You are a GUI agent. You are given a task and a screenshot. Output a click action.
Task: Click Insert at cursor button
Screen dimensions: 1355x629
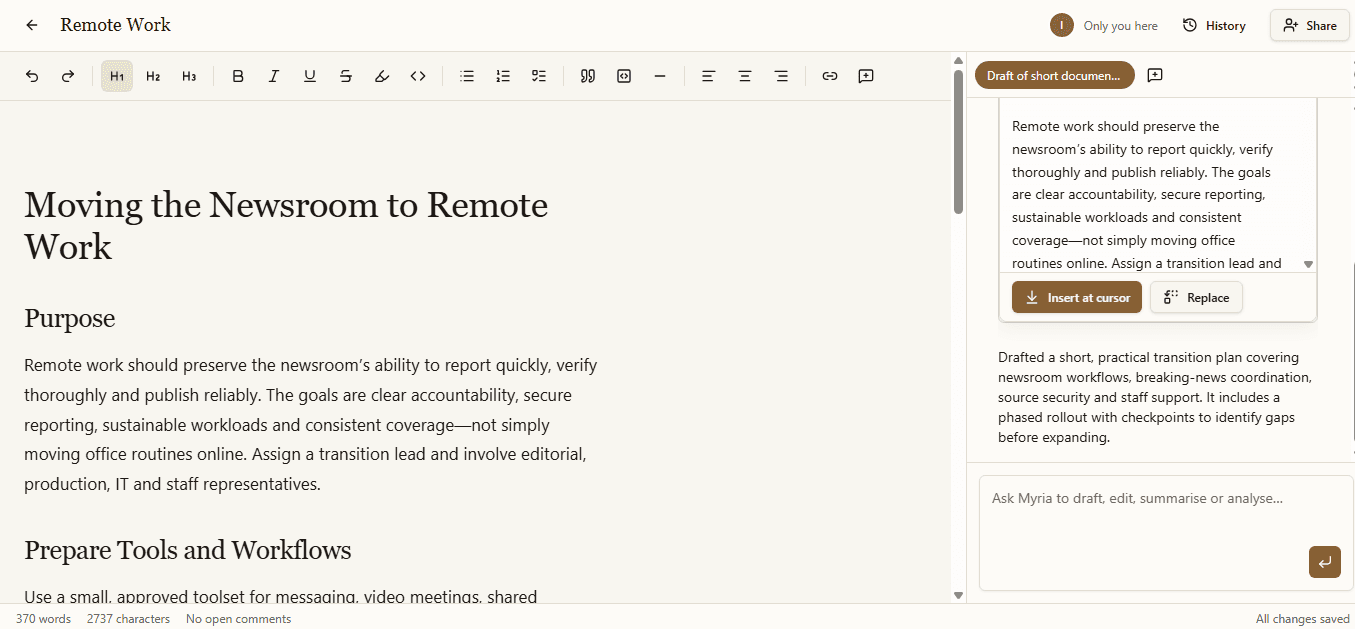pos(1077,297)
